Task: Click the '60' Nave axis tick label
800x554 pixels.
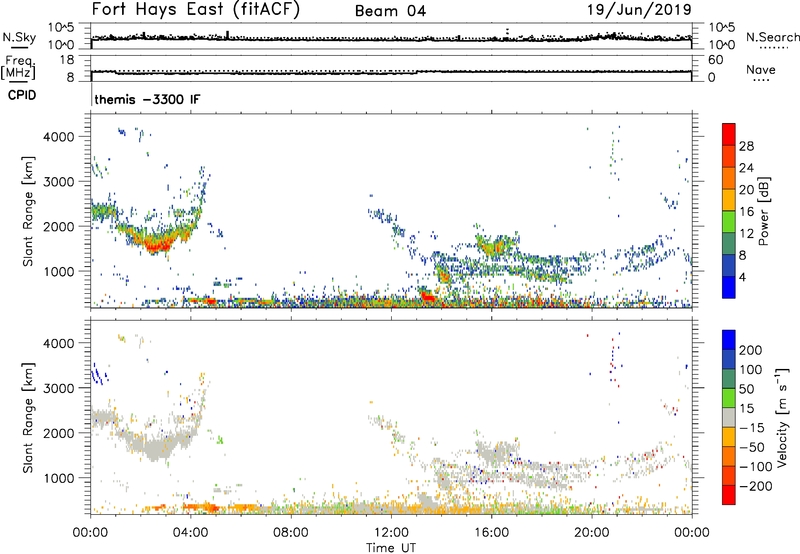Action: pyautogui.click(x=716, y=60)
